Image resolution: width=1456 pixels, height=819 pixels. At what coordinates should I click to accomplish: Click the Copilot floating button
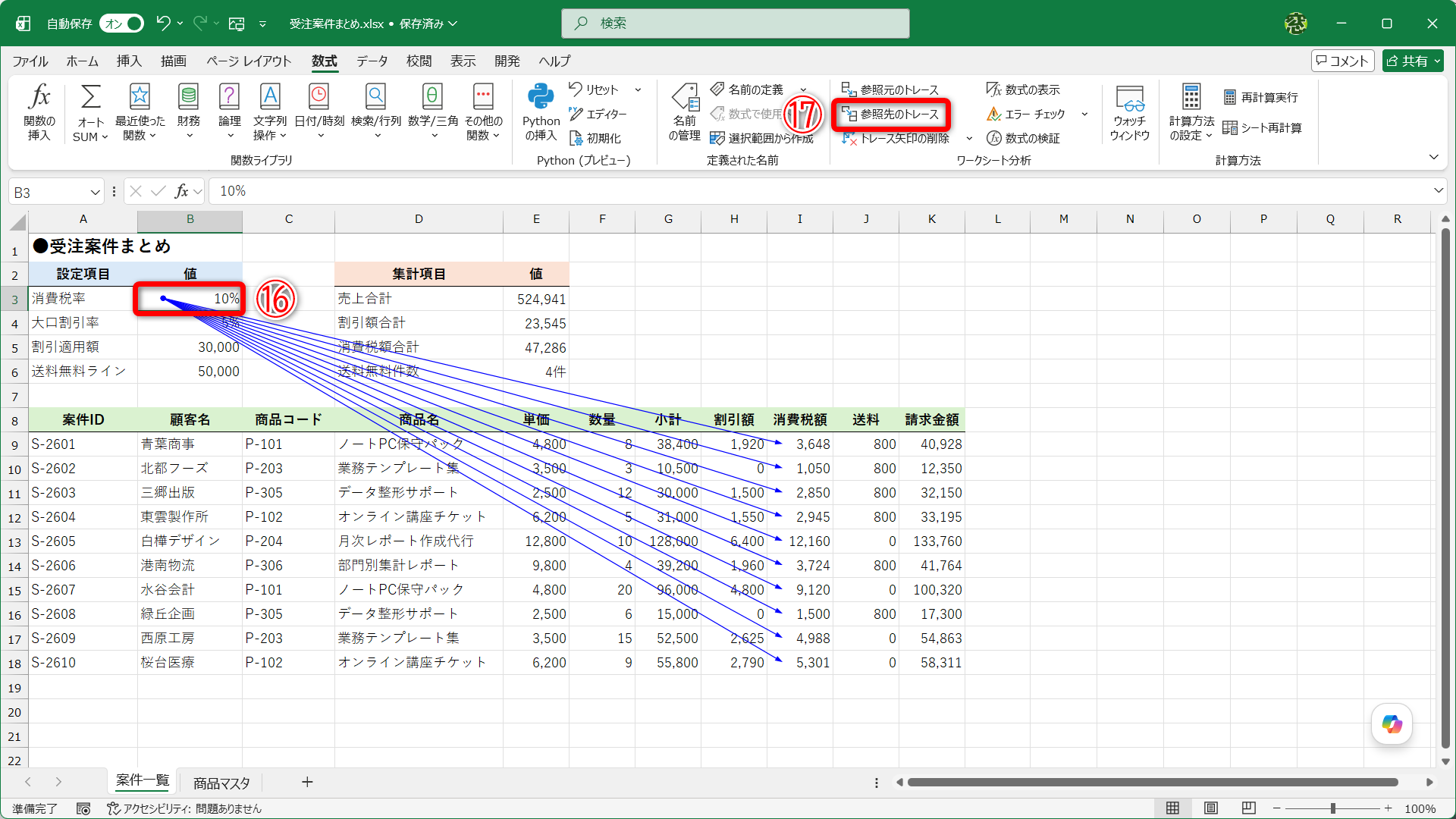(1392, 723)
